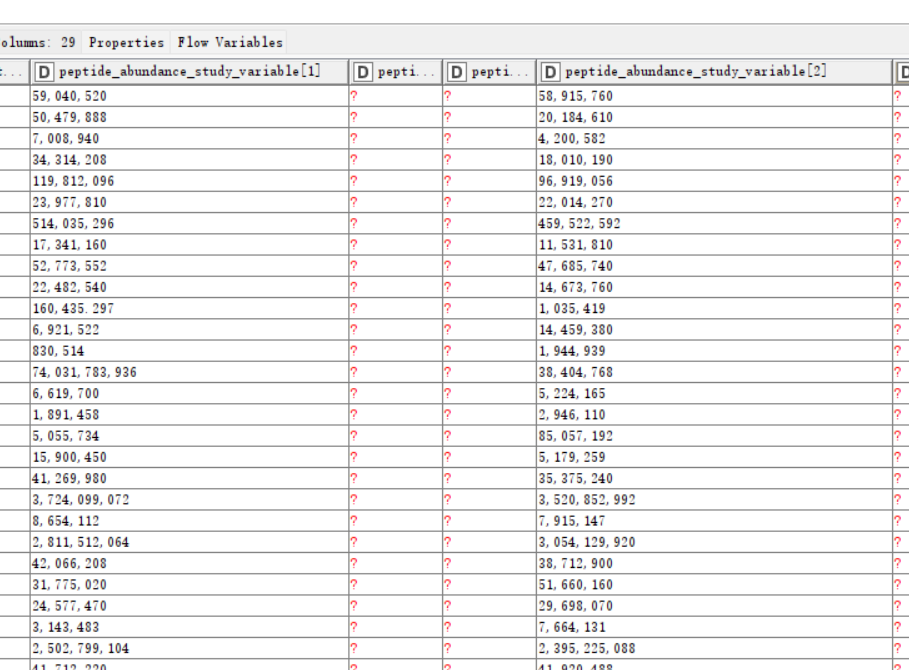Select cell with value 51,660,160
Screen dimensions: 909x670
pyautogui.click(x=714, y=585)
